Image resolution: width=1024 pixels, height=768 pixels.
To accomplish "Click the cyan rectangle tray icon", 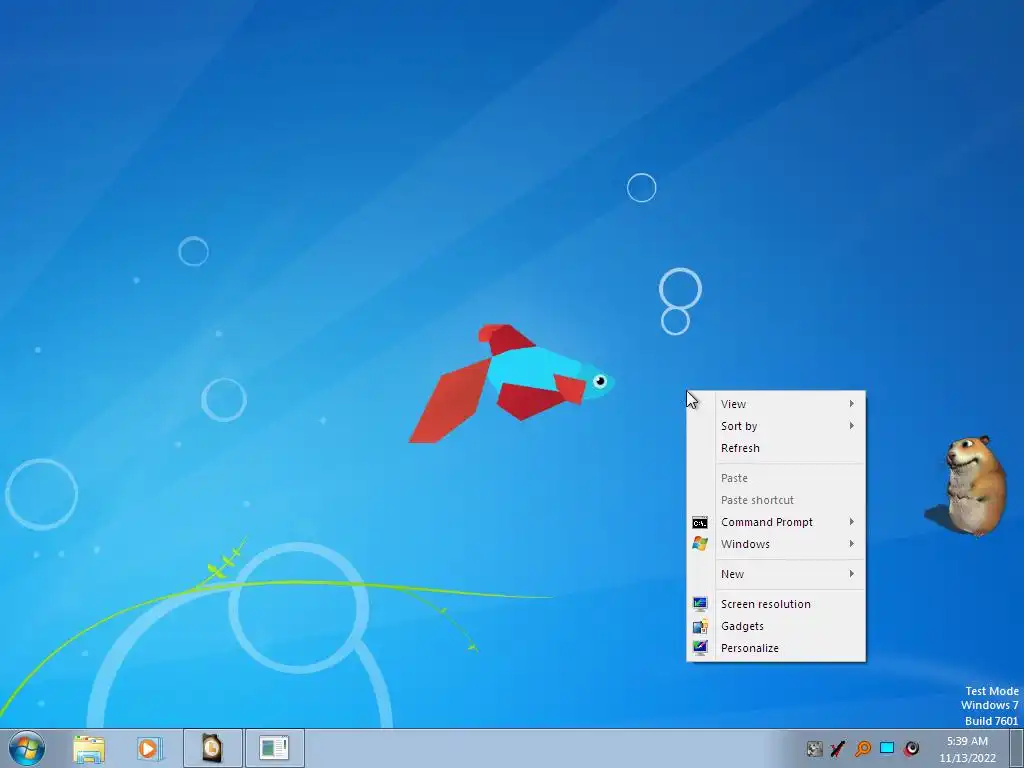I will coord(887,748).
